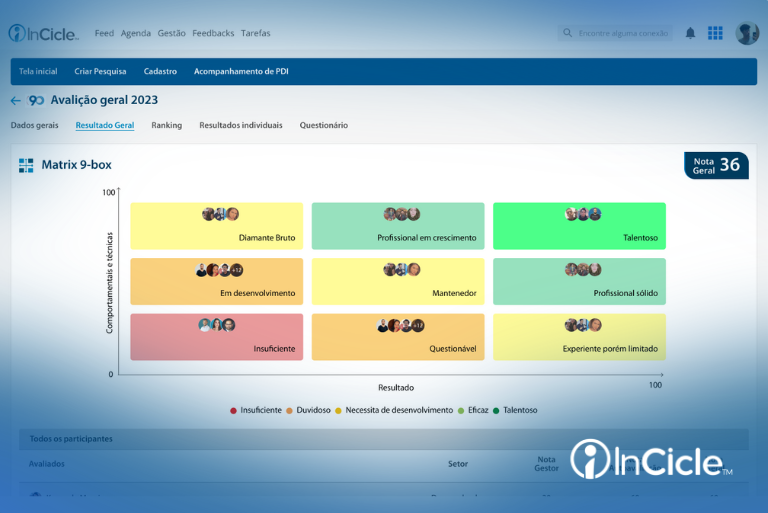Click the +12 badge in Em desenvolvimento

pos(237,270)
